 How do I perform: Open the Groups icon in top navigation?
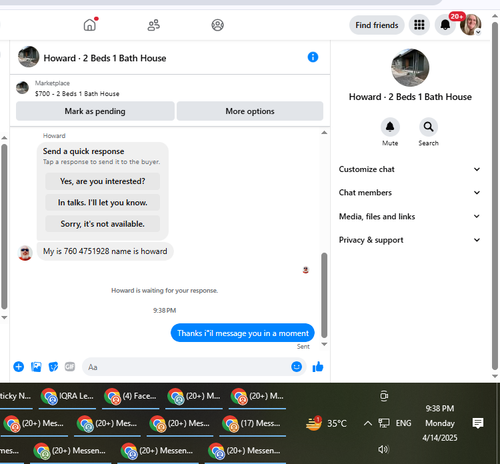[x=218, y=25]
